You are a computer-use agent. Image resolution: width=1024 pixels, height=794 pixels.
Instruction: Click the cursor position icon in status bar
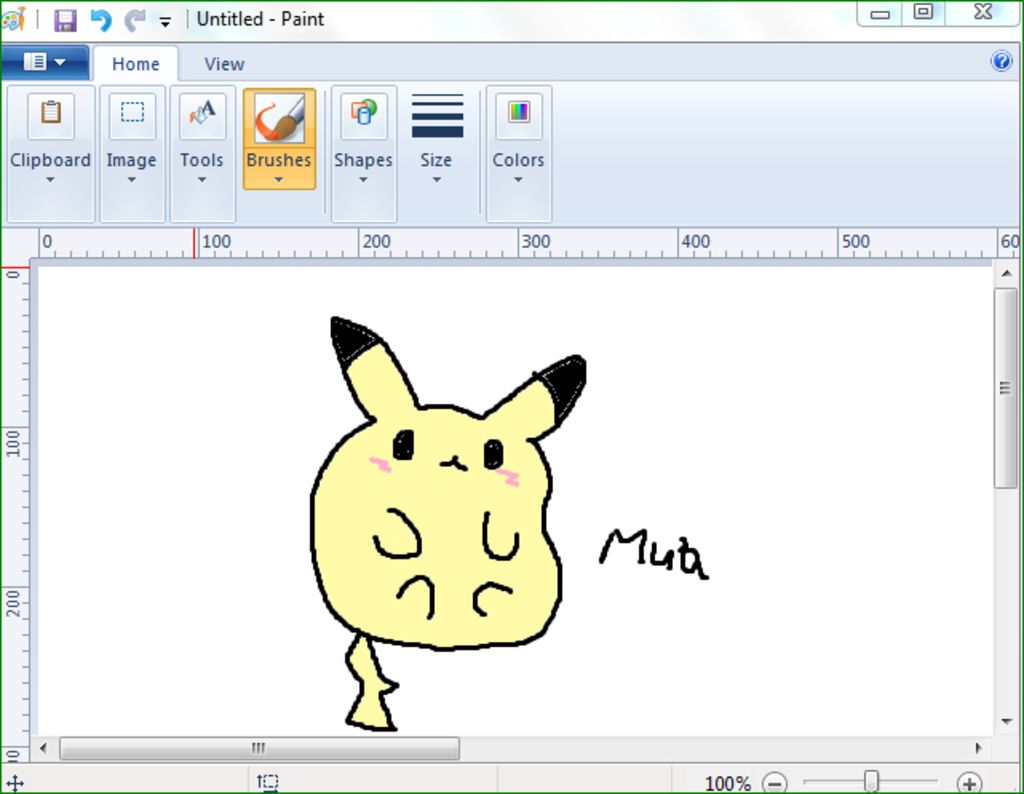pos(15,784)
